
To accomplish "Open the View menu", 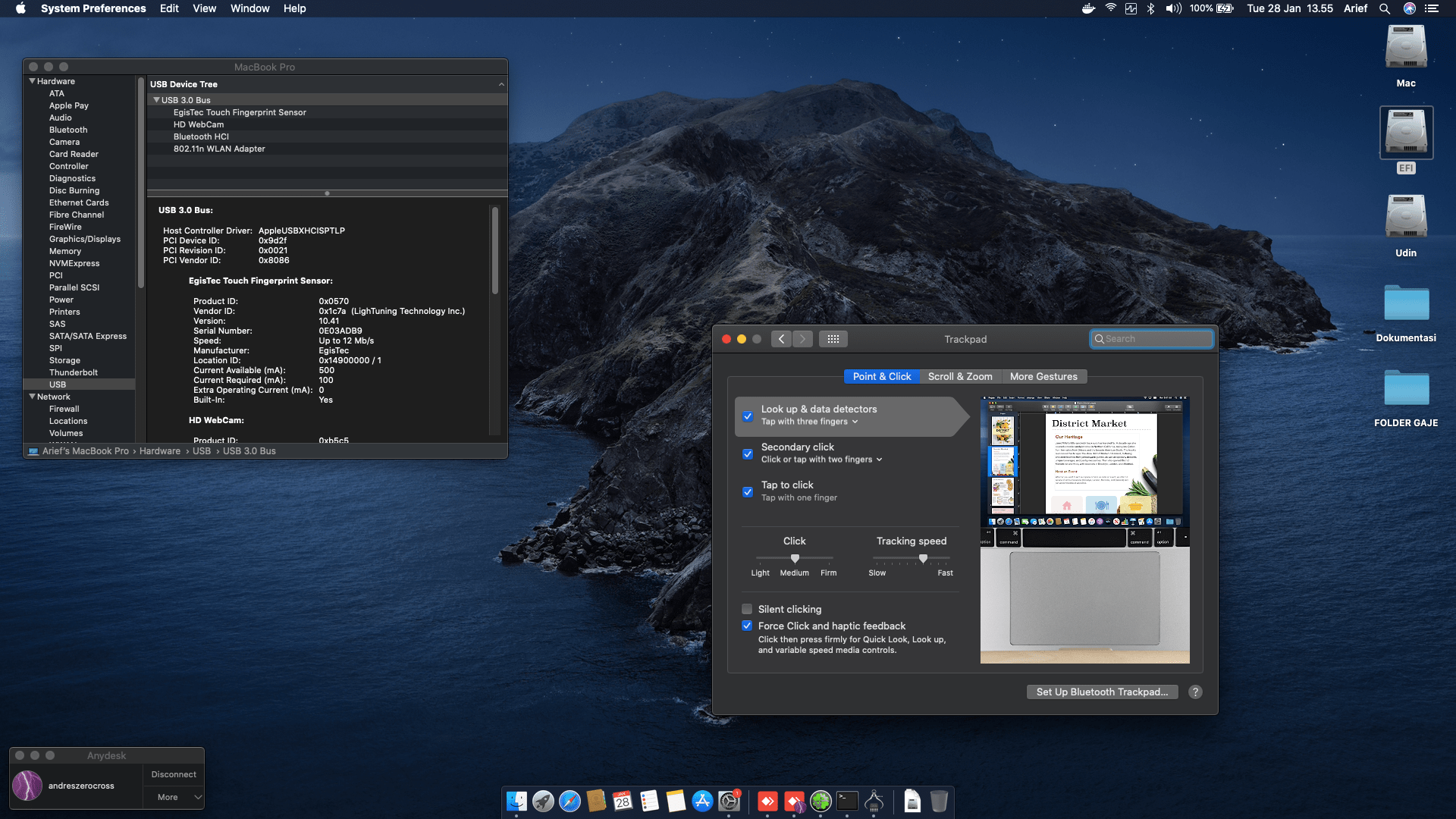I will 204,8.
